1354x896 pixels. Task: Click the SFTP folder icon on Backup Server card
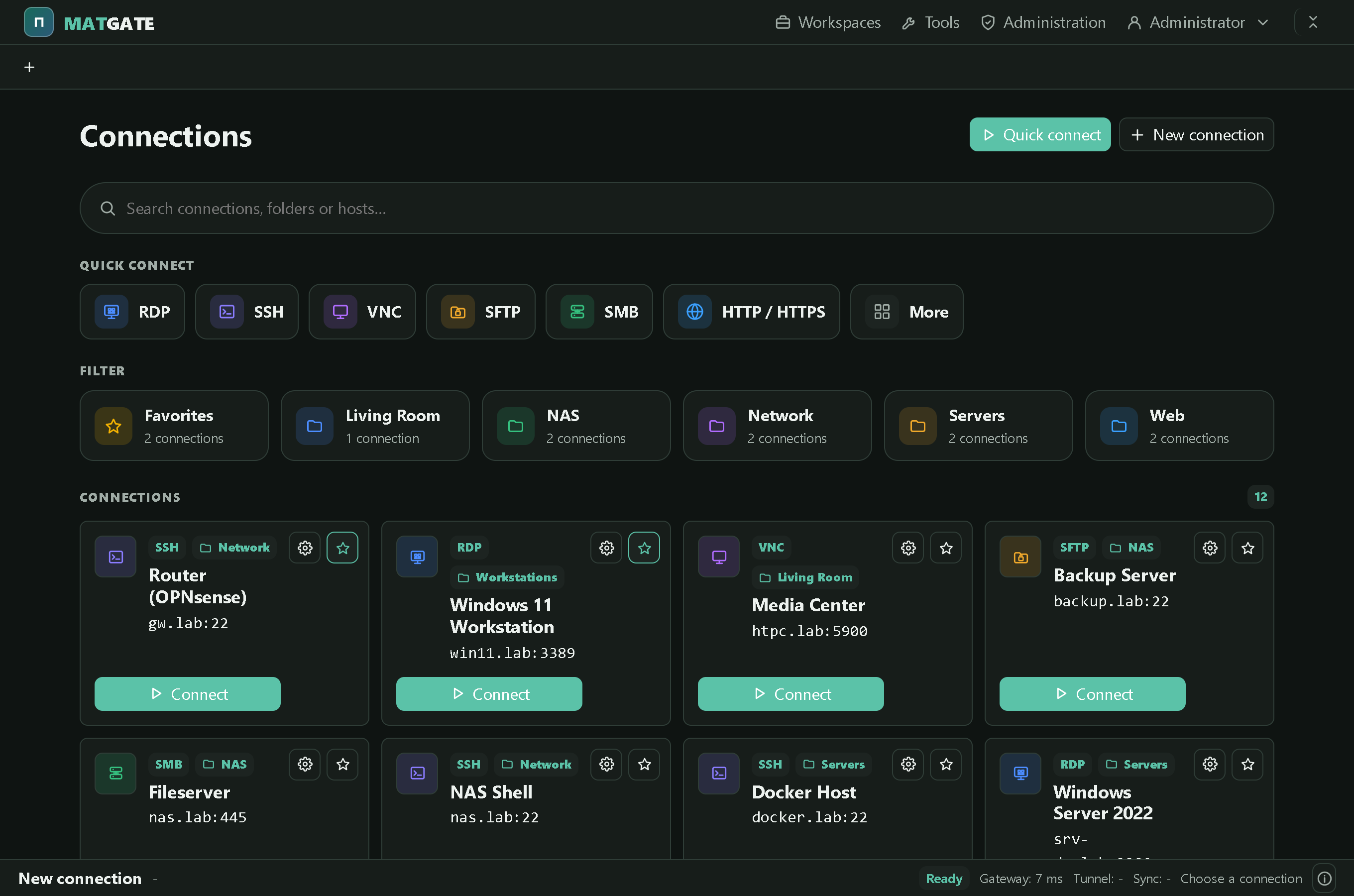pos(1020,556)
